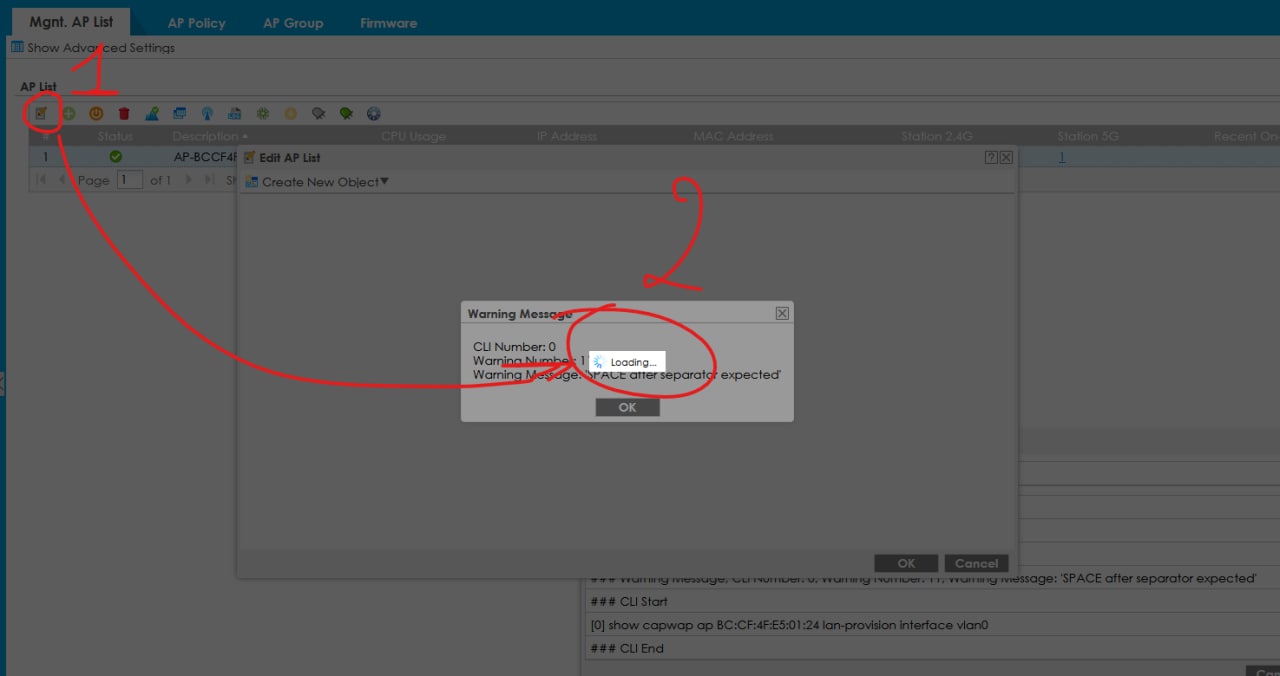Image resolution: width=1280 pixels, height=676 pixels.
Task: Open the Mgnt. AP List tab
Action: [71, 21]
